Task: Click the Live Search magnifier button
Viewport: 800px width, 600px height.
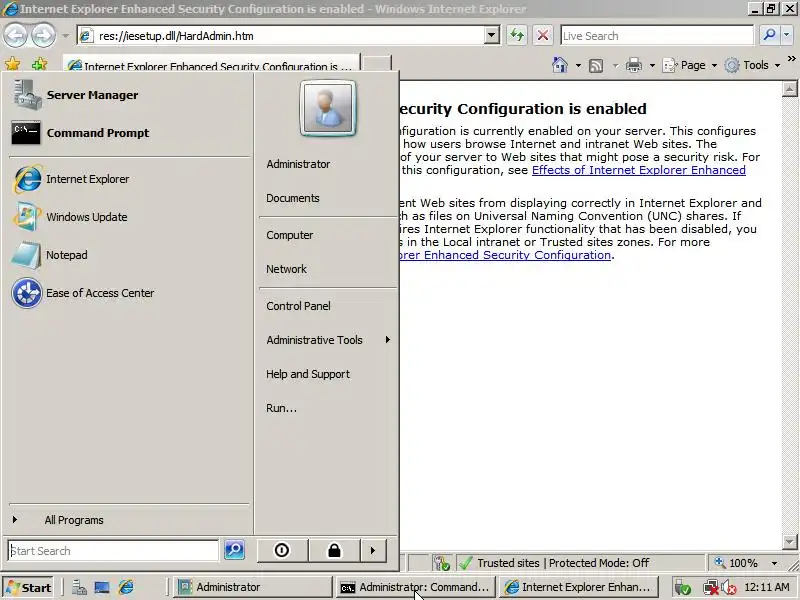Action: (768, 35)
